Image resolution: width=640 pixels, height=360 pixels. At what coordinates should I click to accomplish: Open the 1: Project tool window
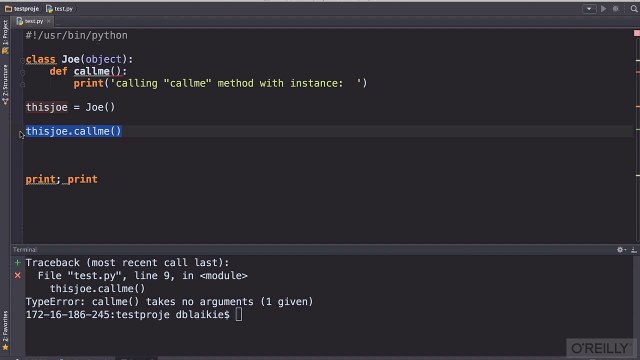[x=5, y=33]
